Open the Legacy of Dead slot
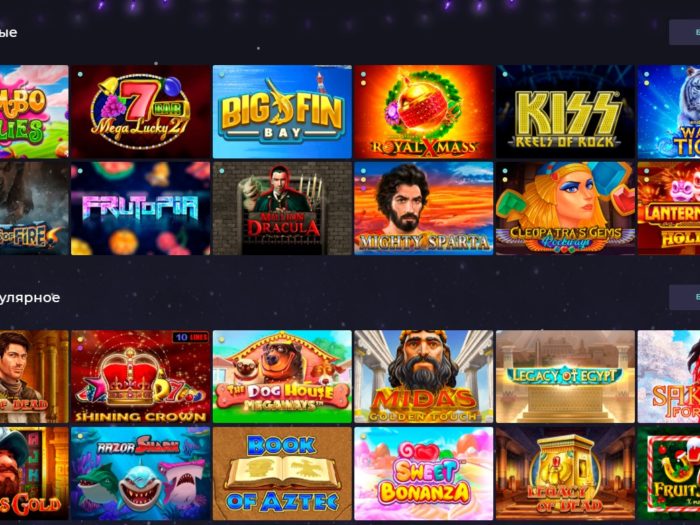 [565, 474]
